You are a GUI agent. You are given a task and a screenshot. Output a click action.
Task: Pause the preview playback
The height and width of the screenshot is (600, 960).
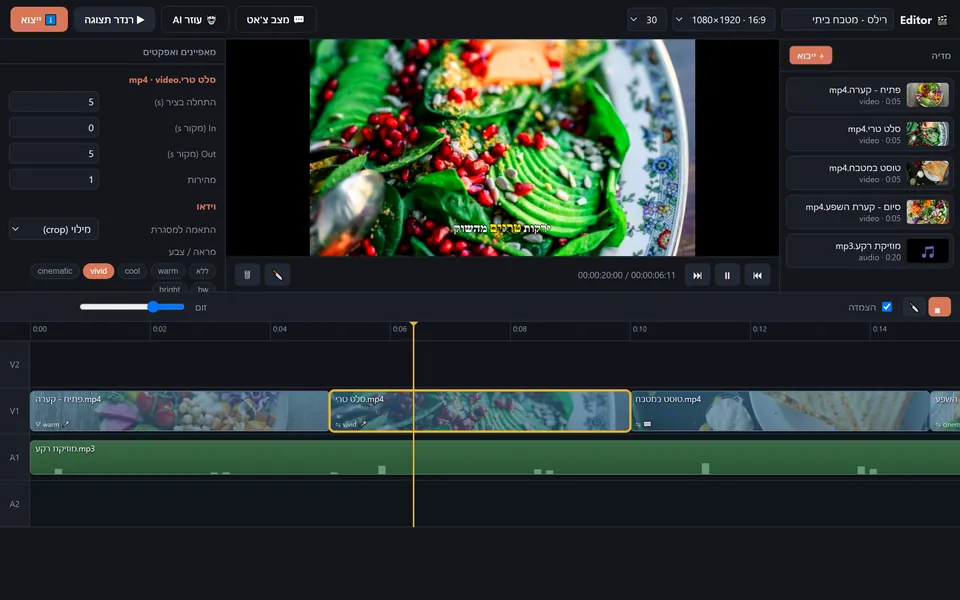(727, 275)
